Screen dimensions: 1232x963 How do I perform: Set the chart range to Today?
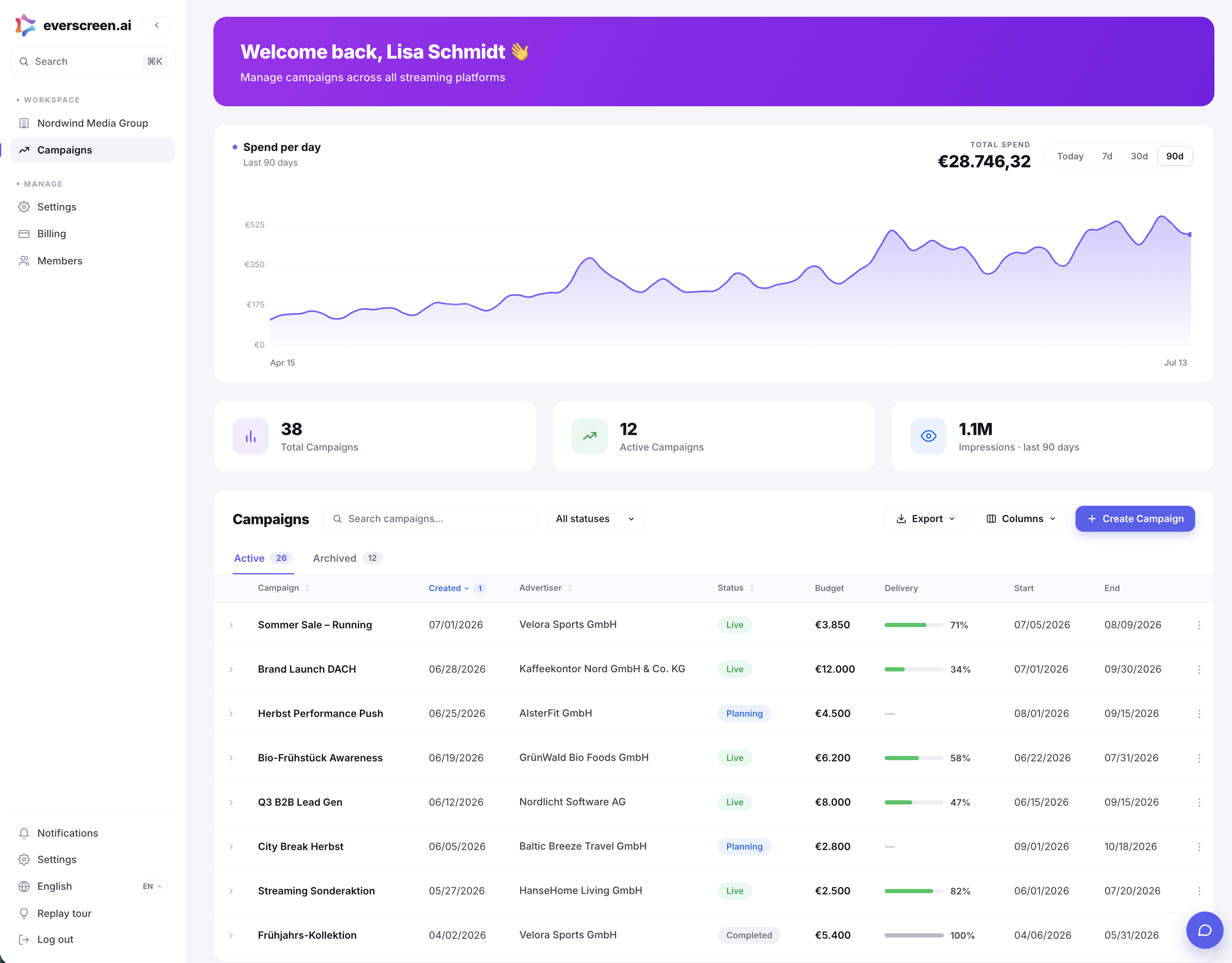pos(1070,156)
